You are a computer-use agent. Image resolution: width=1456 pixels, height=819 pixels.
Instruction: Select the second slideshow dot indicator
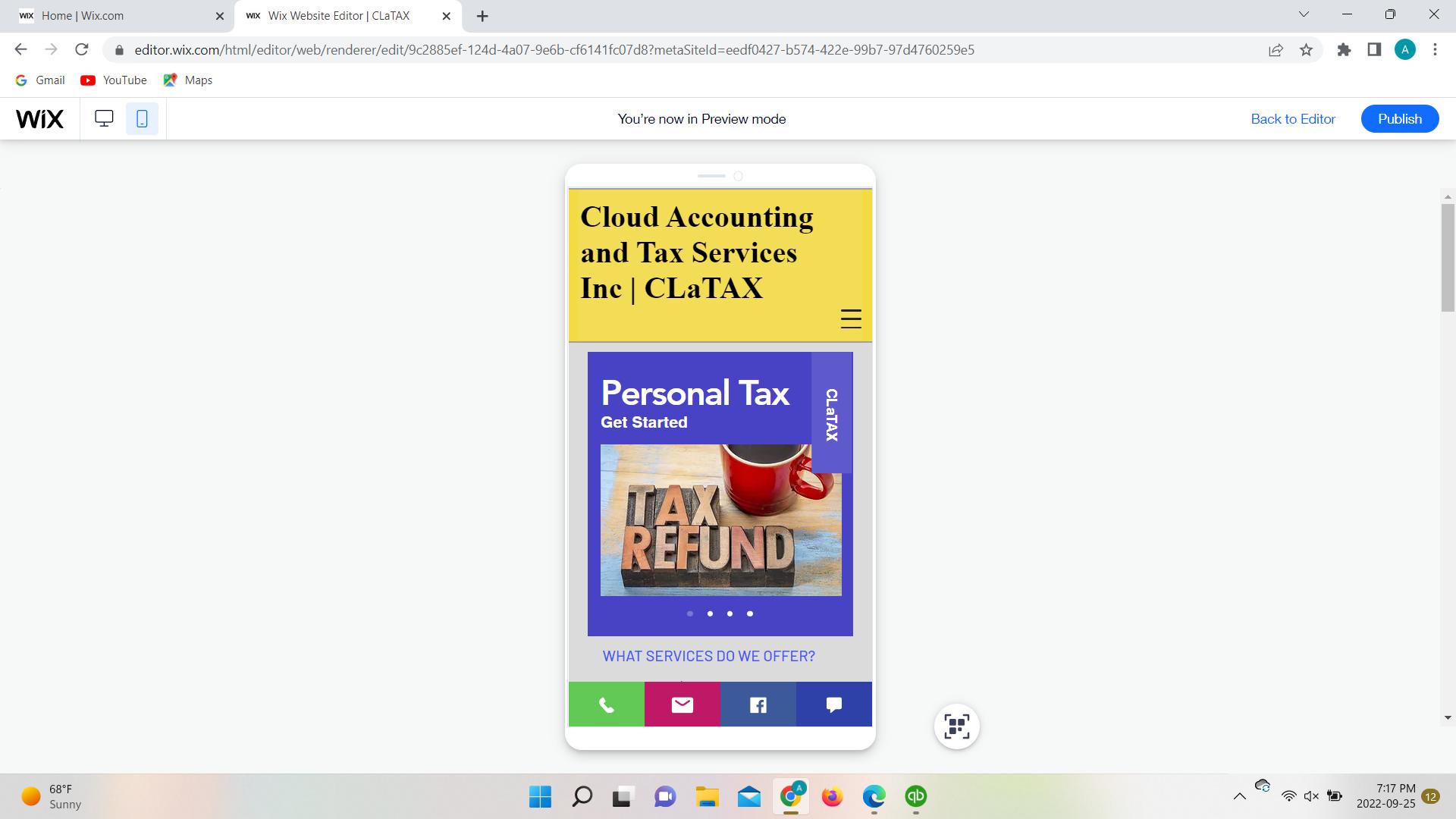coord(710,614)
